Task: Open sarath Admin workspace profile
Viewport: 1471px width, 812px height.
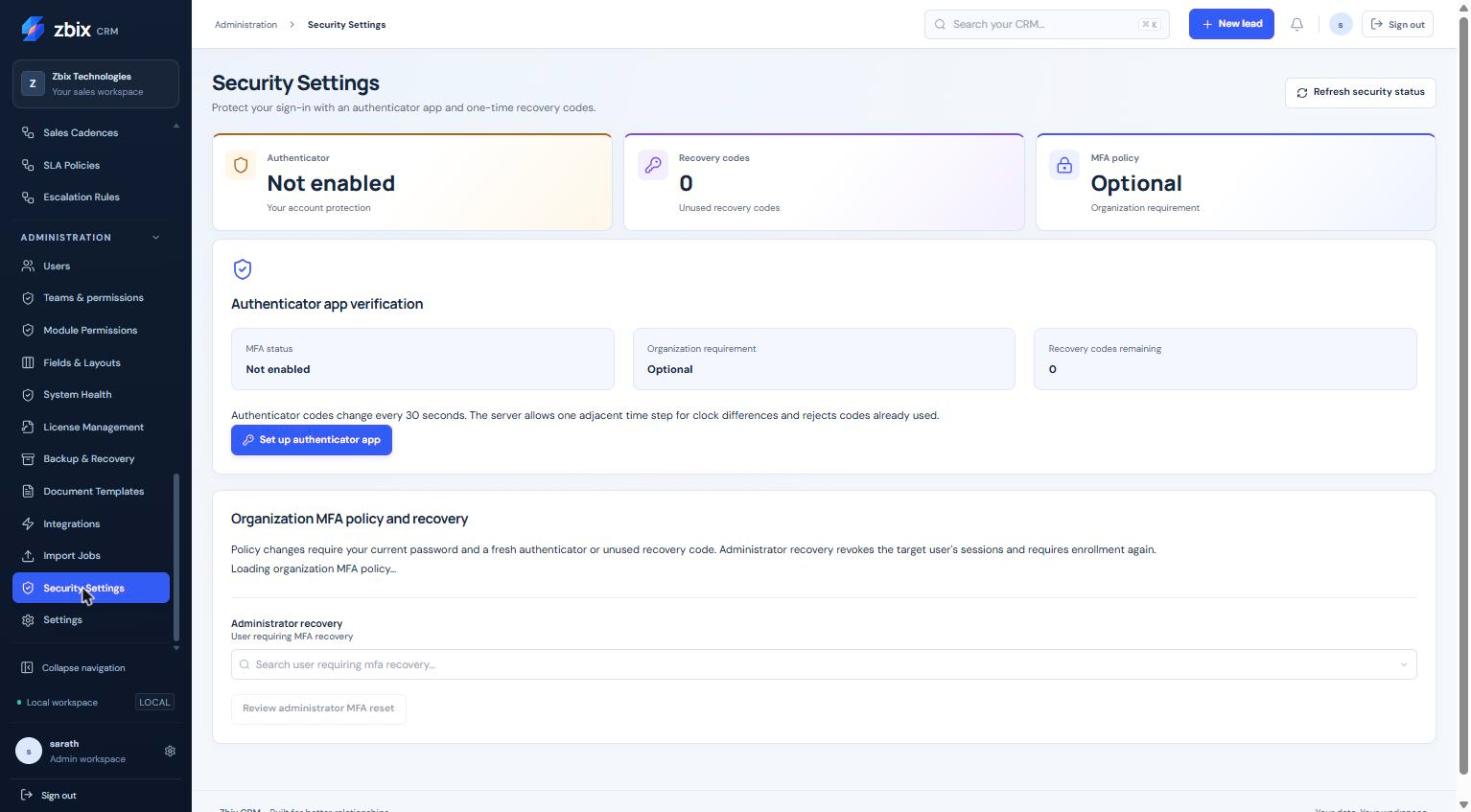Action: point(85,751)
